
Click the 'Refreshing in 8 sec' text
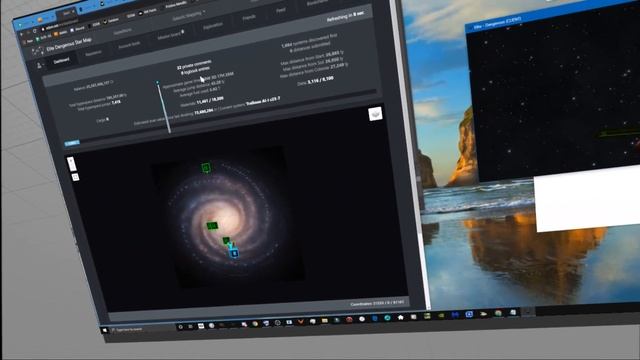[x=344, y=16]
